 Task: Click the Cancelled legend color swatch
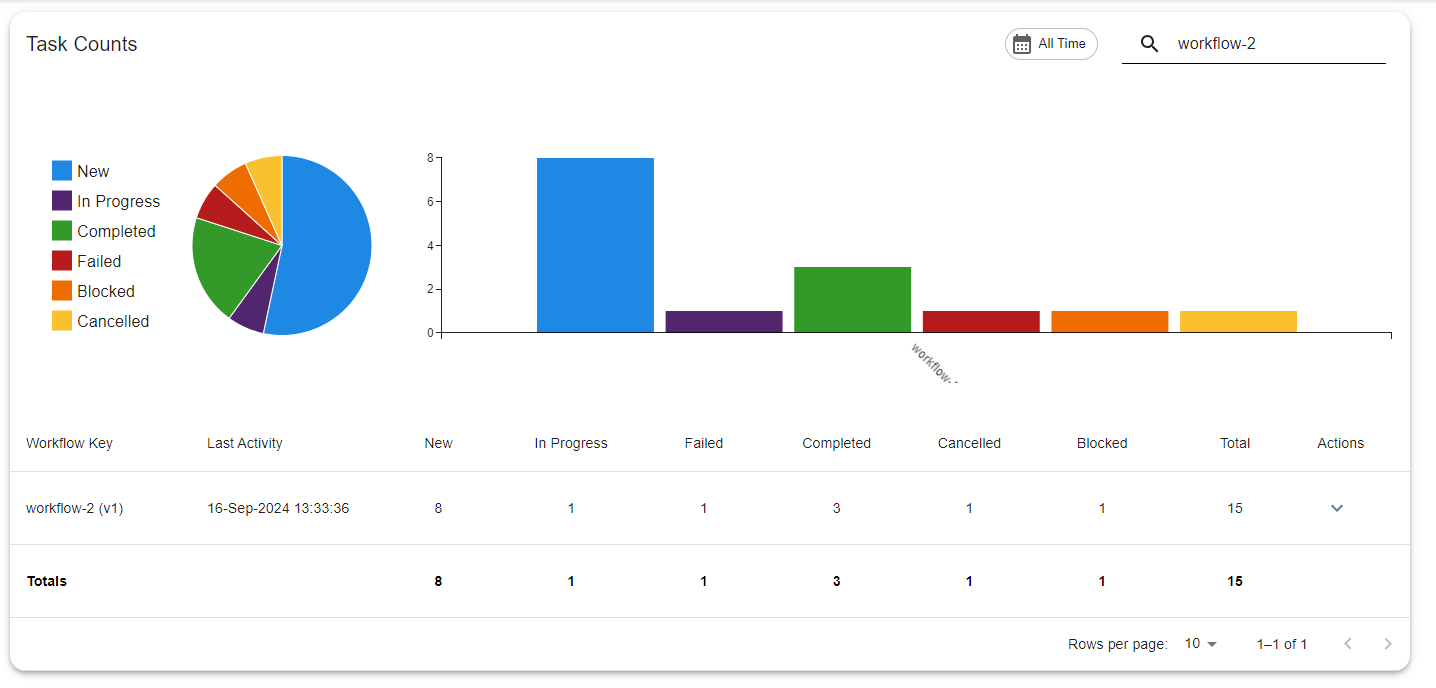pyautogui.click(x=62, y=321)
